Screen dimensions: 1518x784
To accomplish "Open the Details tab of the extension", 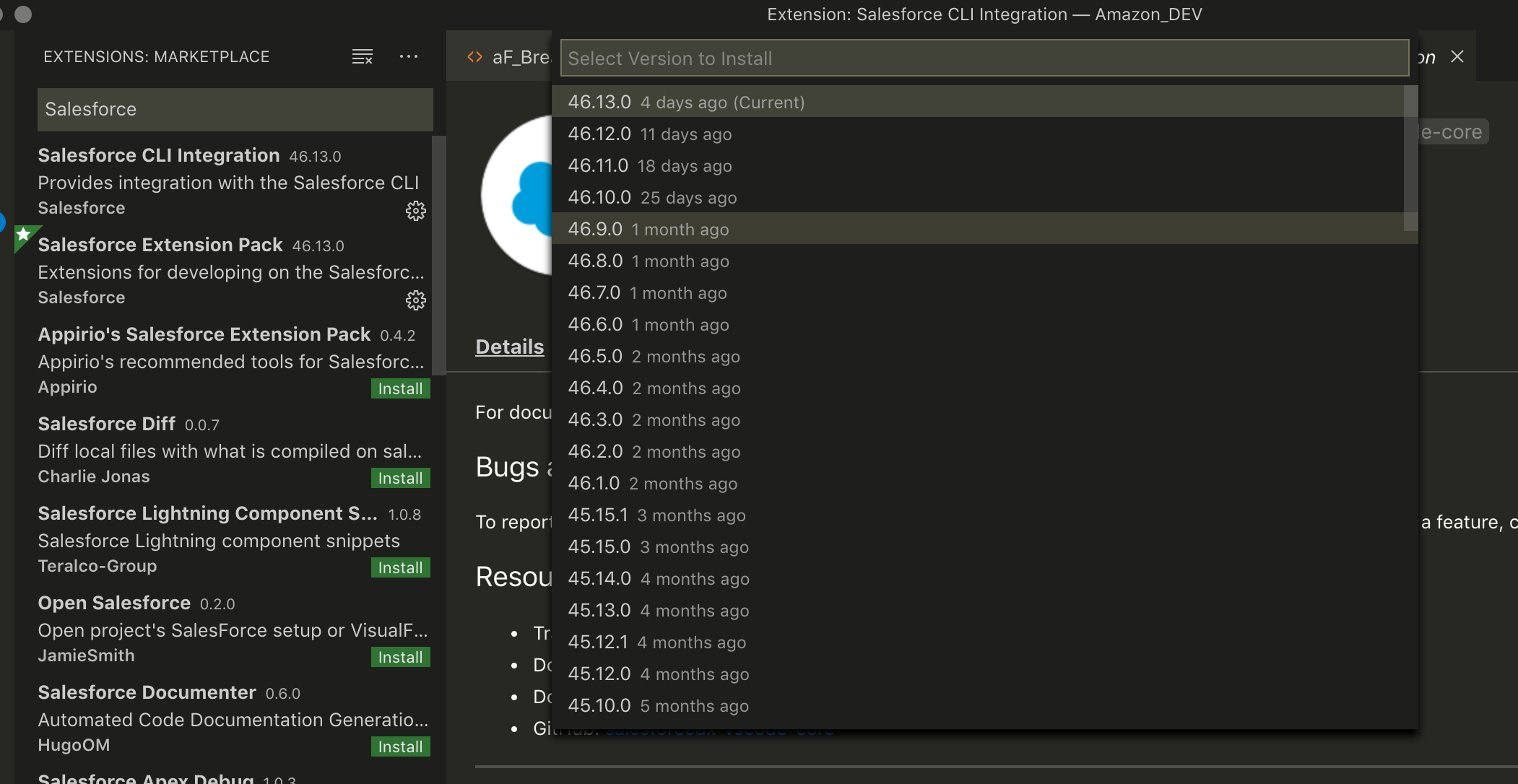I will [x=510, y=347].
